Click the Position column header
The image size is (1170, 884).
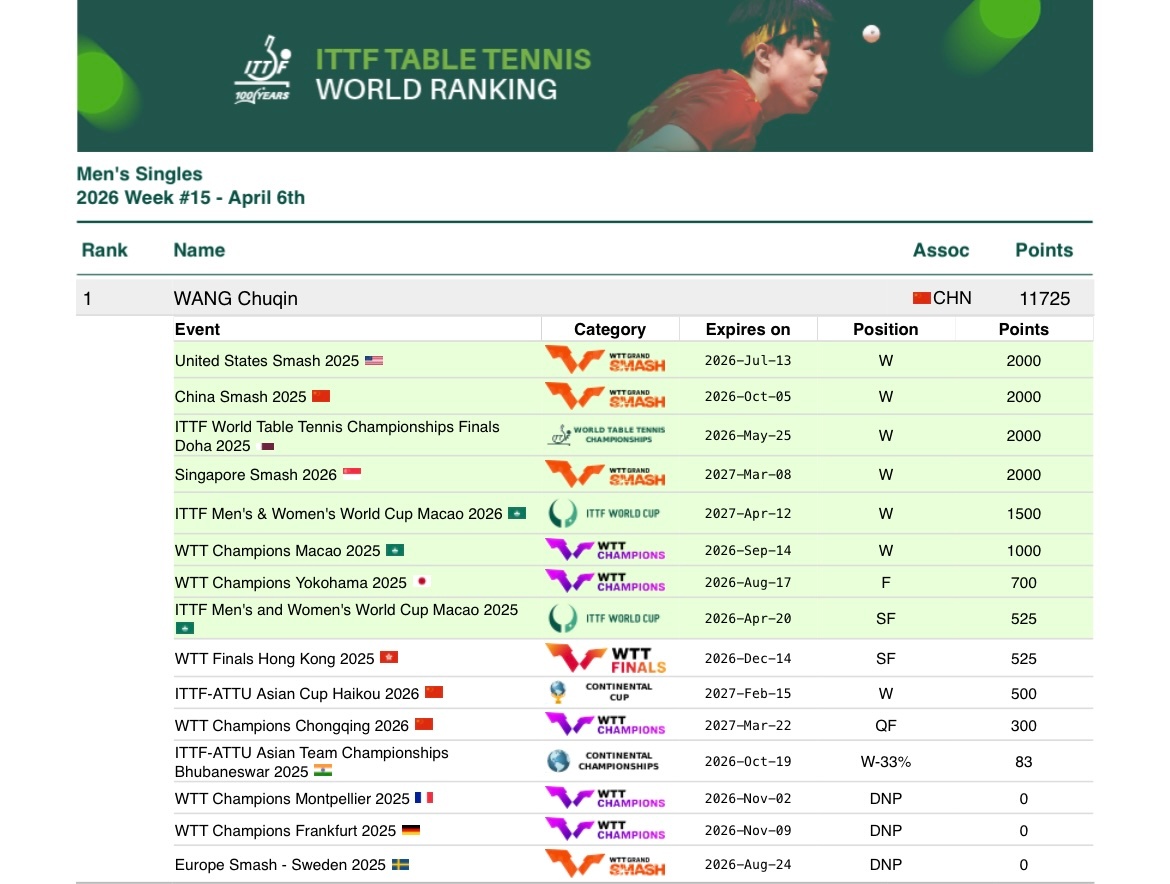click(886, 329)
